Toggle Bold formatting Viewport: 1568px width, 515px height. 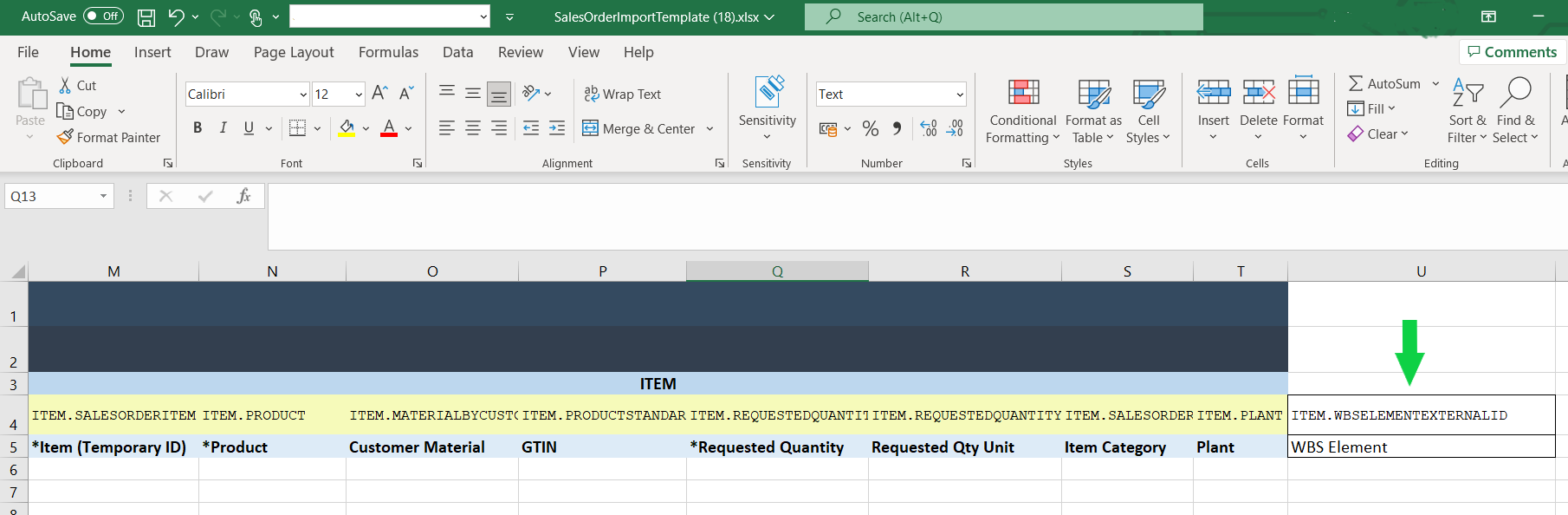coord(198,128)
